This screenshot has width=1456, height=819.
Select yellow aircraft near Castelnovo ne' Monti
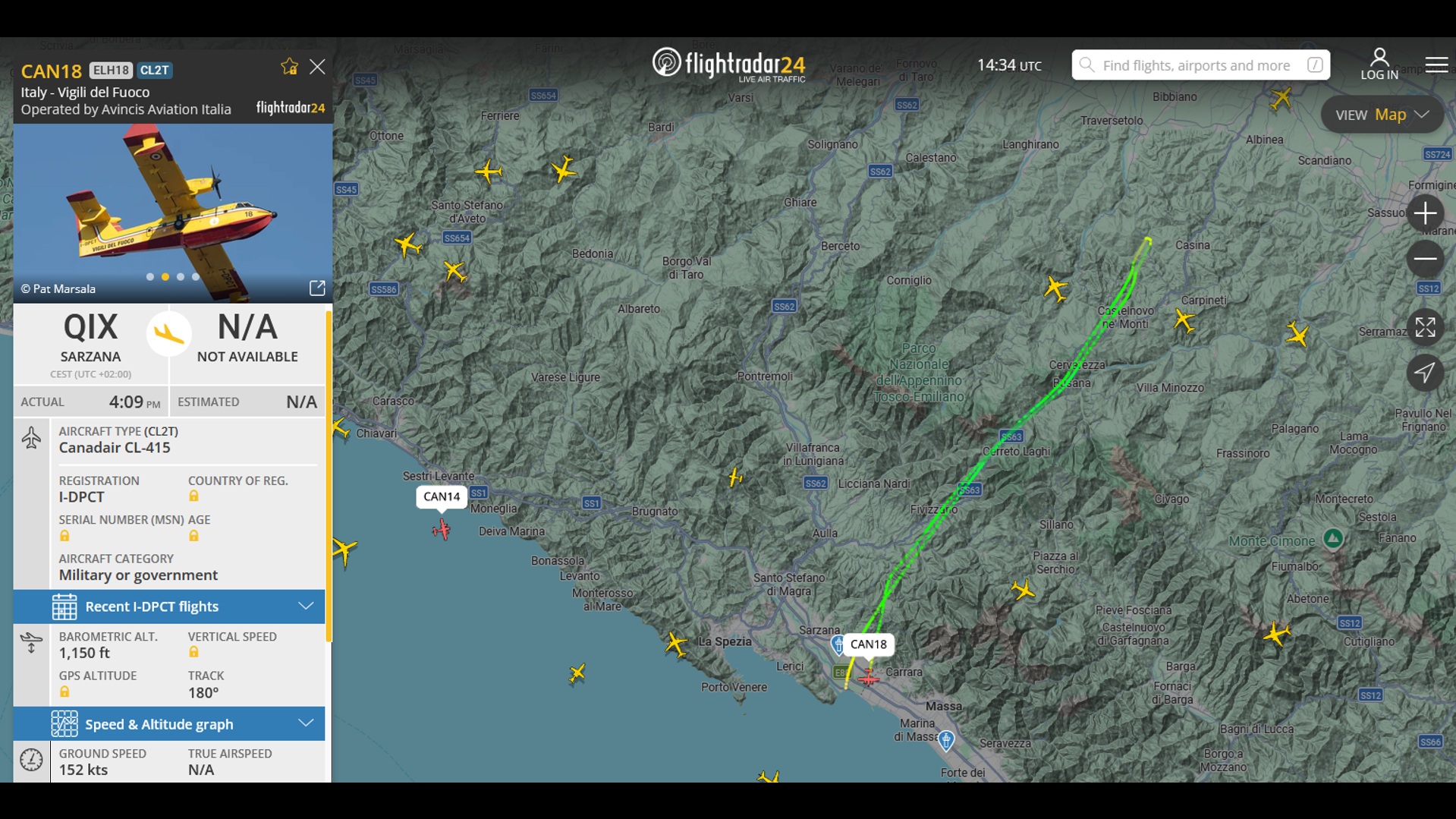(1055, 288)
